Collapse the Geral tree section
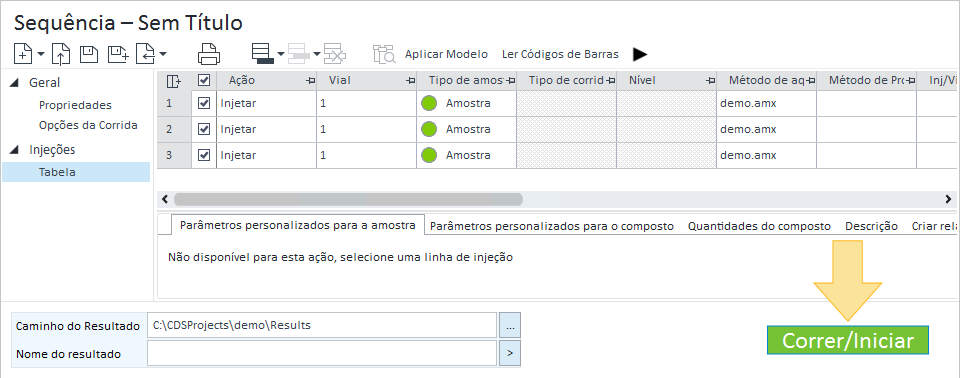This screenshot has height=378, width=960. (x=15, y=83)
